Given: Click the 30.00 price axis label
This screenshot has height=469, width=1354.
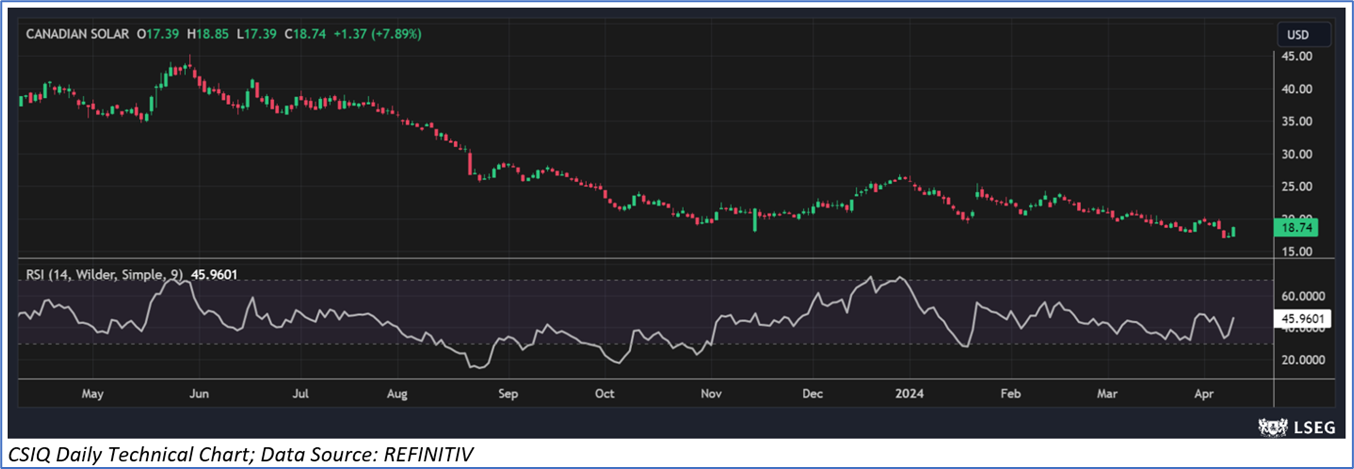Looking at the screenshot, I should click(1296, 154).
